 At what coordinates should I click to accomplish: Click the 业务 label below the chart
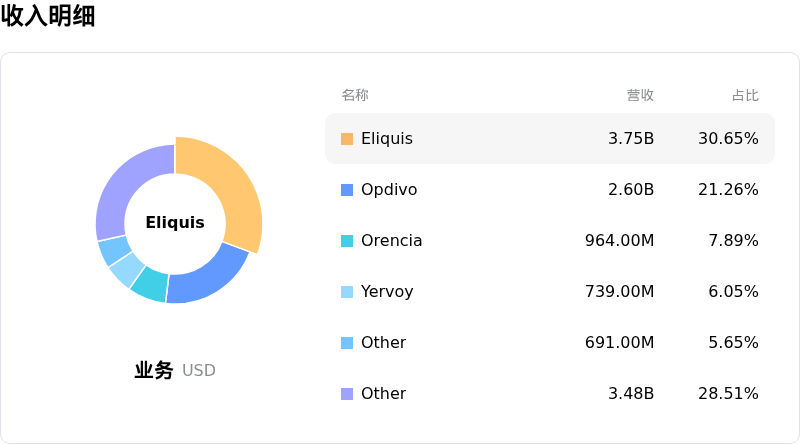point(154,371)
